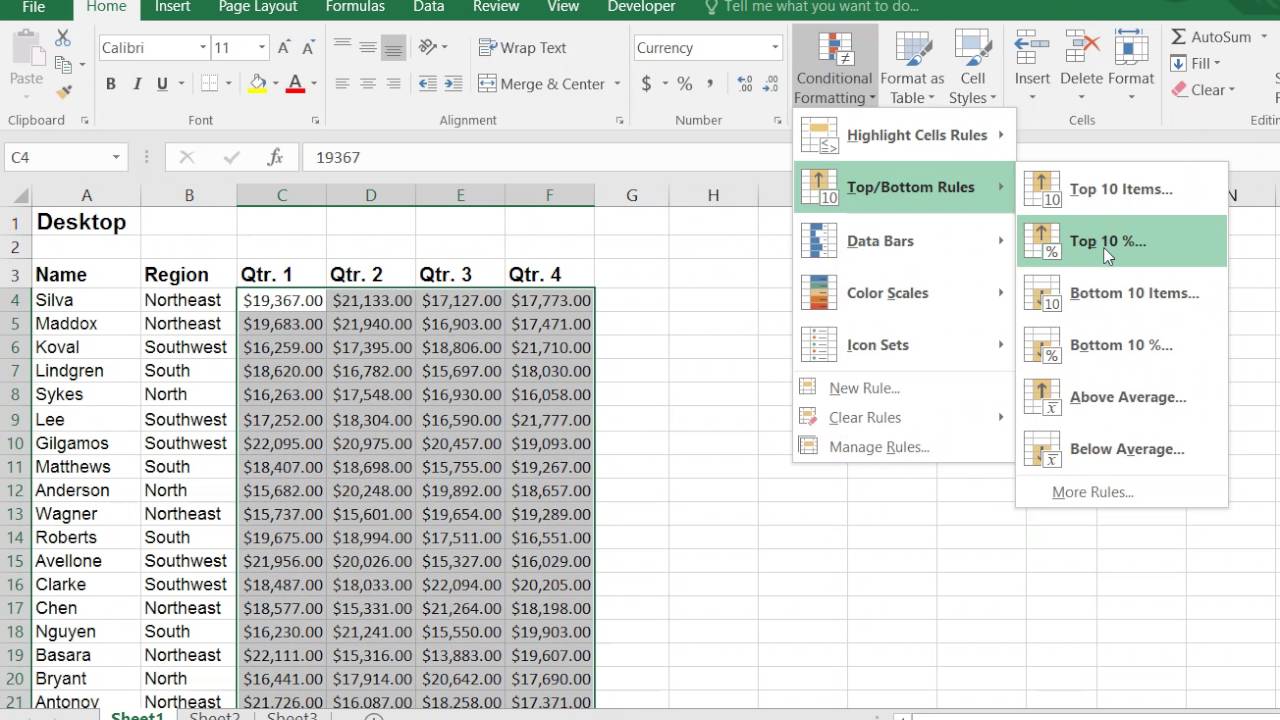This screenshot has height=720, width=1280.
Task: Open Data Bars submenu
Action: coord(904,241)
